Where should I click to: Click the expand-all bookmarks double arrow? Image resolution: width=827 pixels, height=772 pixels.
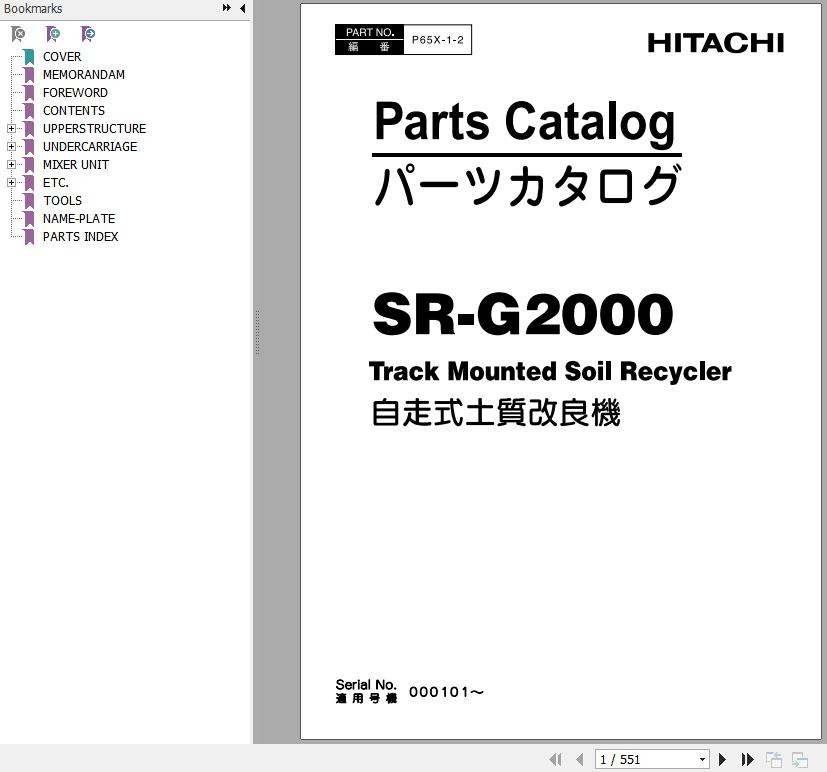[227, 8]
